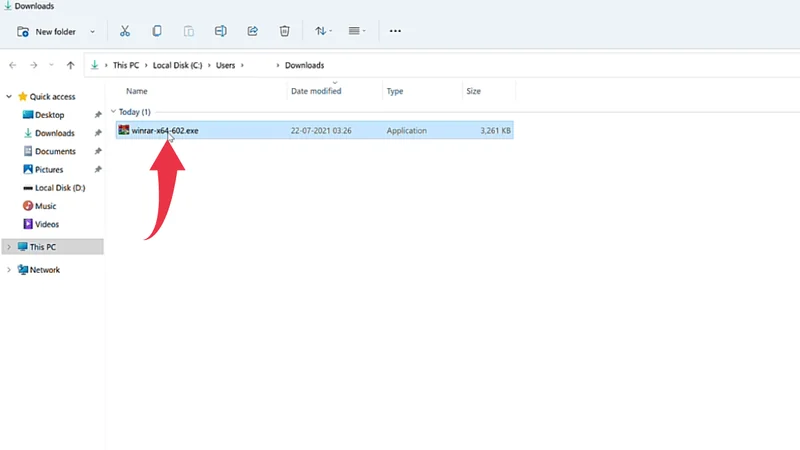
Task: Sort by Date modified column header
Action: (316, 91)
